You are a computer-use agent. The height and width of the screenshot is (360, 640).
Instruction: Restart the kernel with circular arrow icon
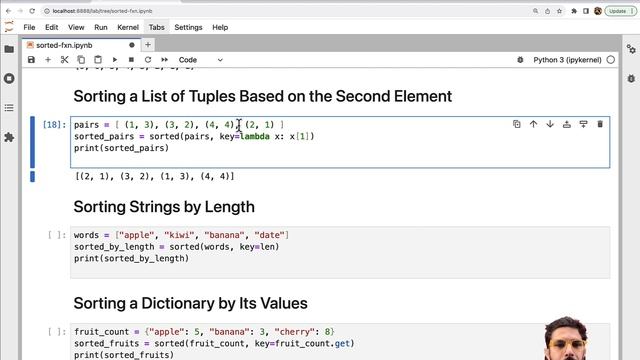point(148,60)
